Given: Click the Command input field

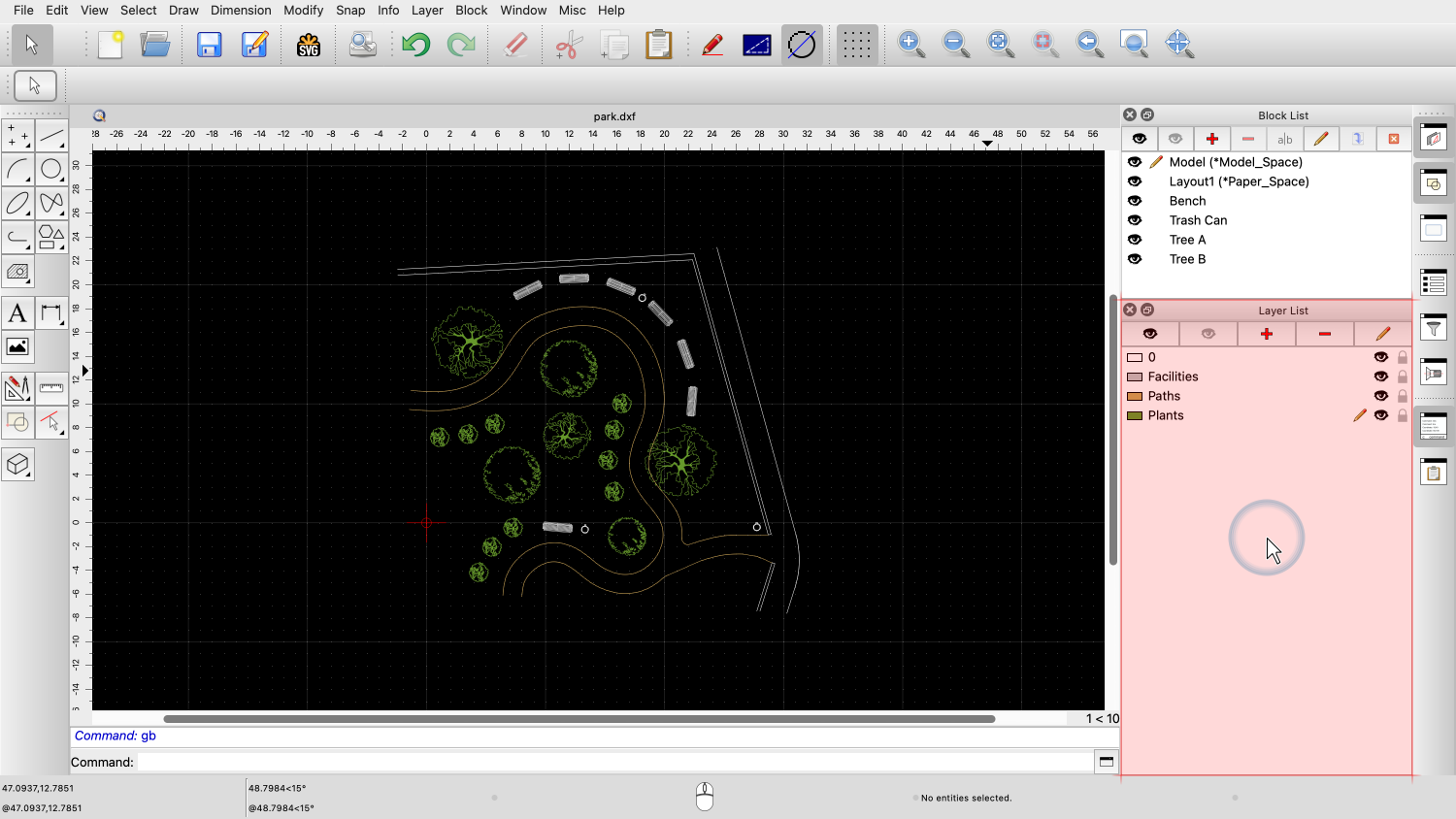Looking at the screenshot, I should click(x=614, y=762).
